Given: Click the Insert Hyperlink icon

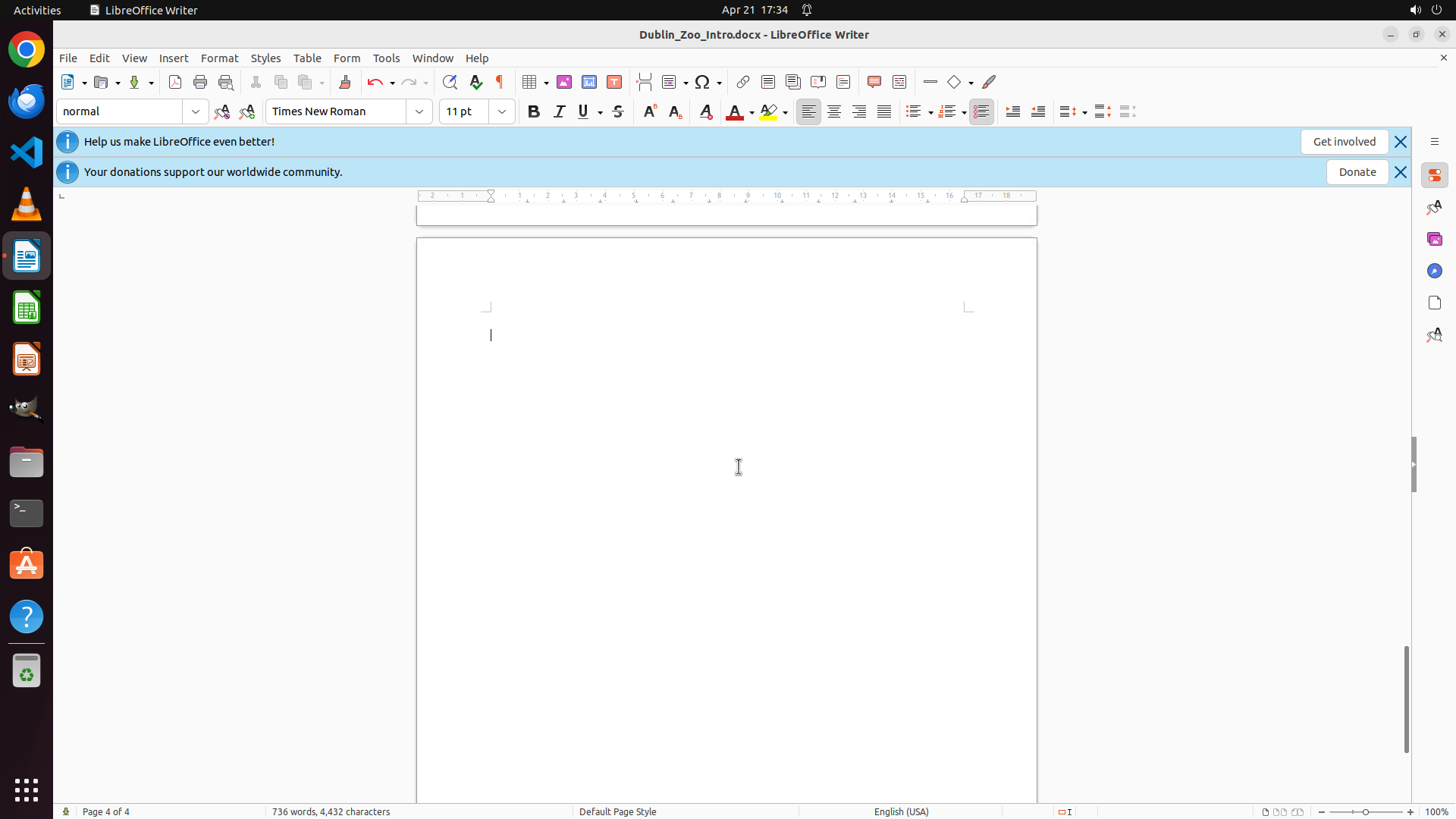Looking at the screenshot, I should 743,82.
